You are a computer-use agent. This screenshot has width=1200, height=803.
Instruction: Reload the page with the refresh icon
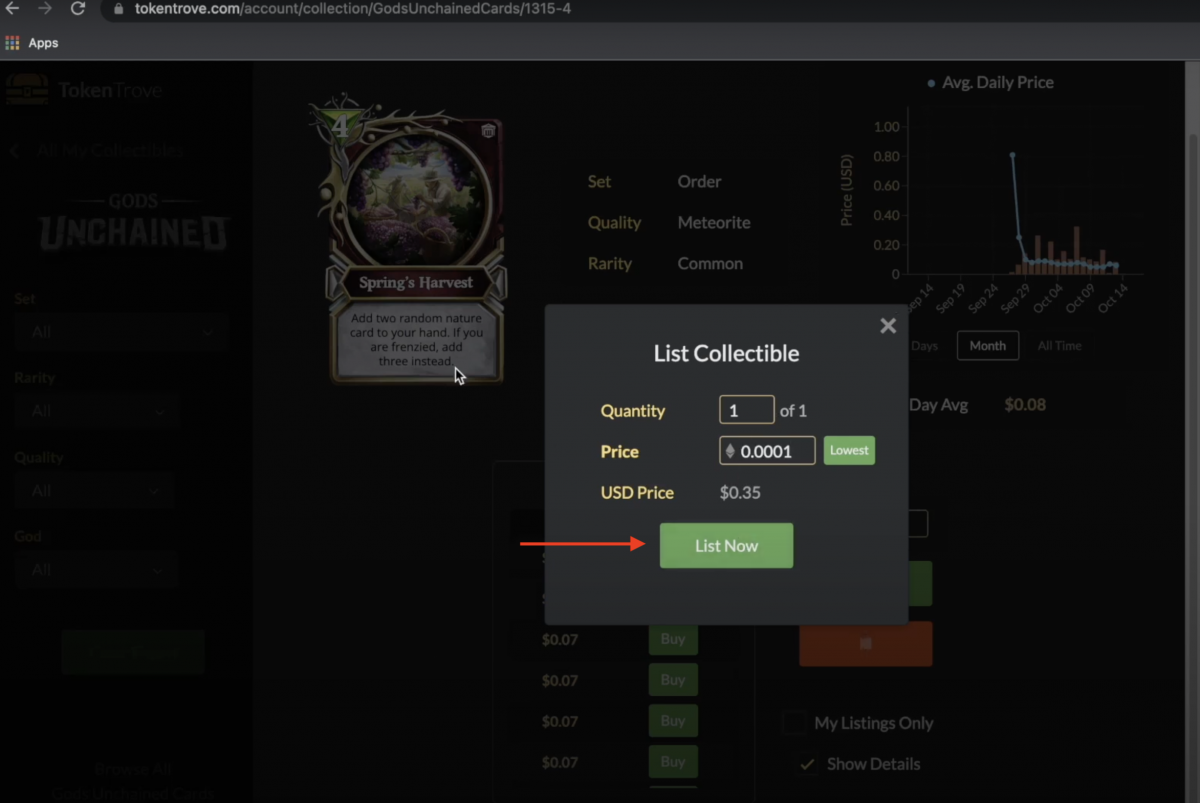click(78, 9)
